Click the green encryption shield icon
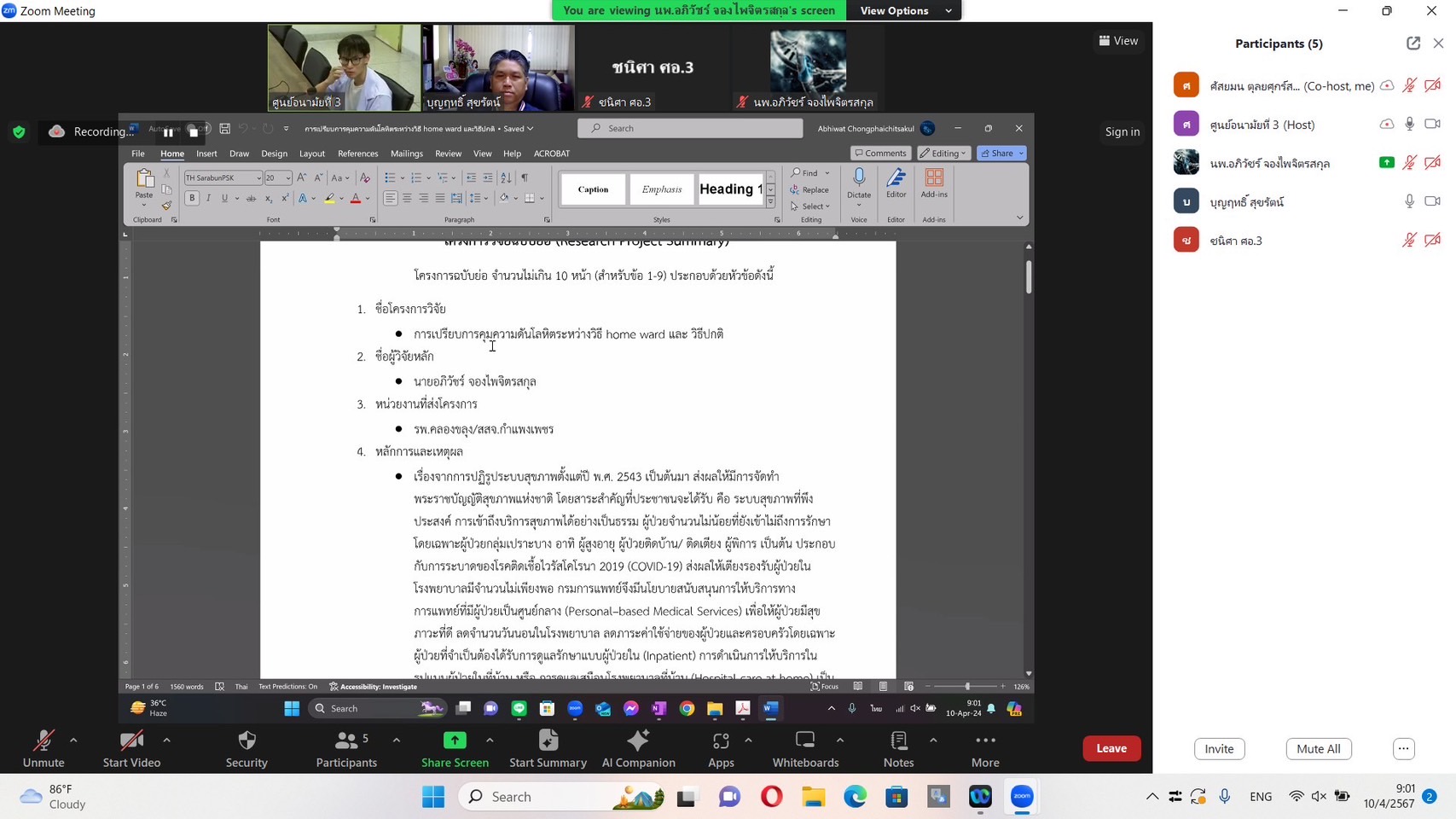This screenshot has height=819, width=1456. tap(19, 131)
